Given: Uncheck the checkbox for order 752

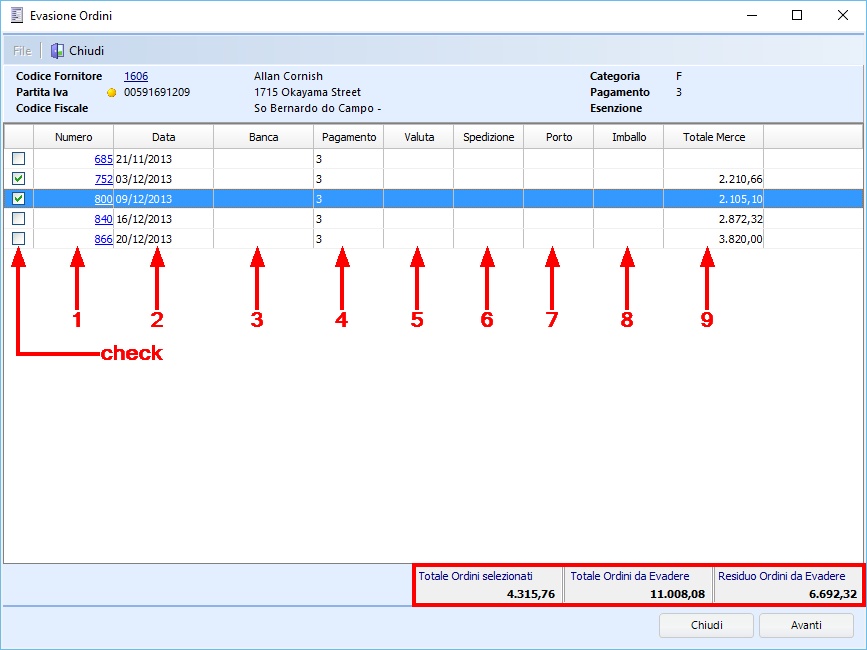Looking at the screenshot, I should click(x=18, y=179).
